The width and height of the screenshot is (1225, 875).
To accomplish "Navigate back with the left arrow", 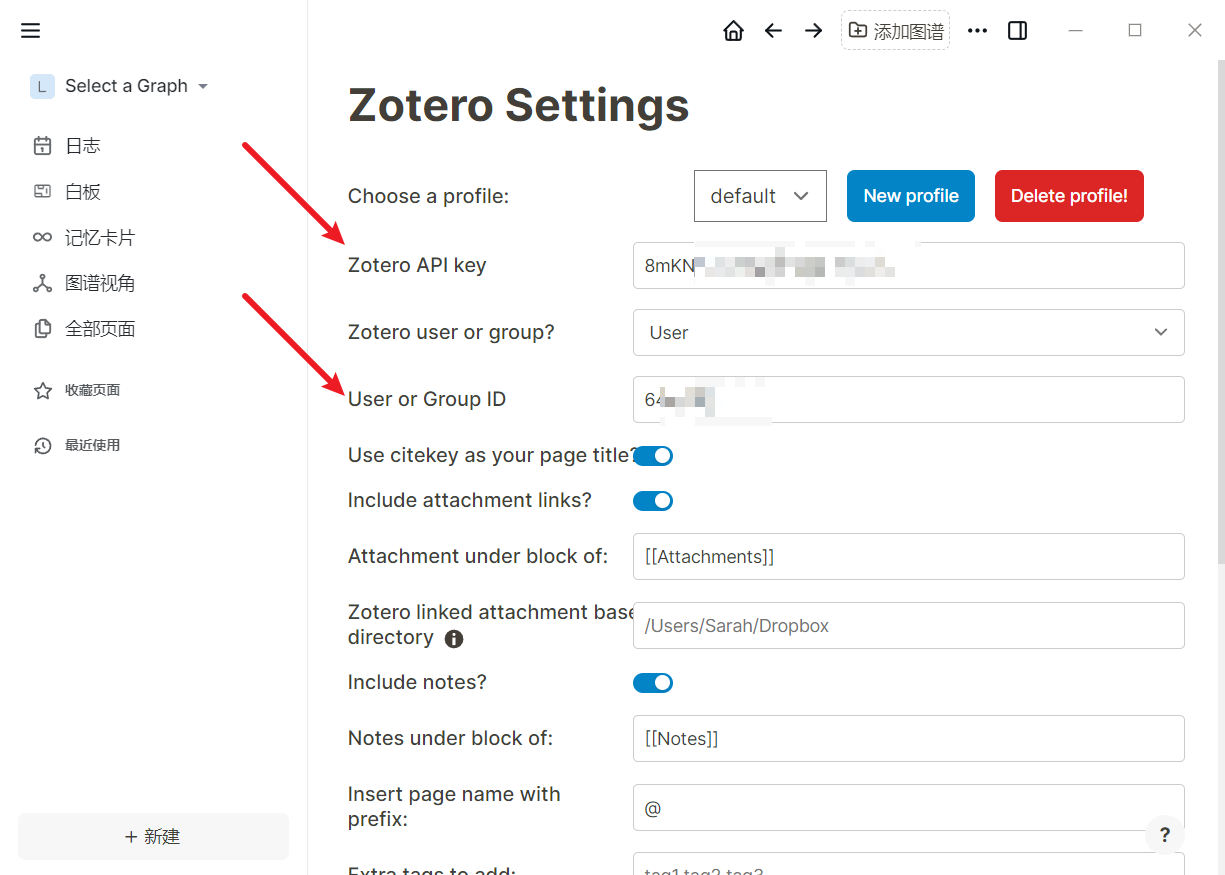I will pos(773,31).
